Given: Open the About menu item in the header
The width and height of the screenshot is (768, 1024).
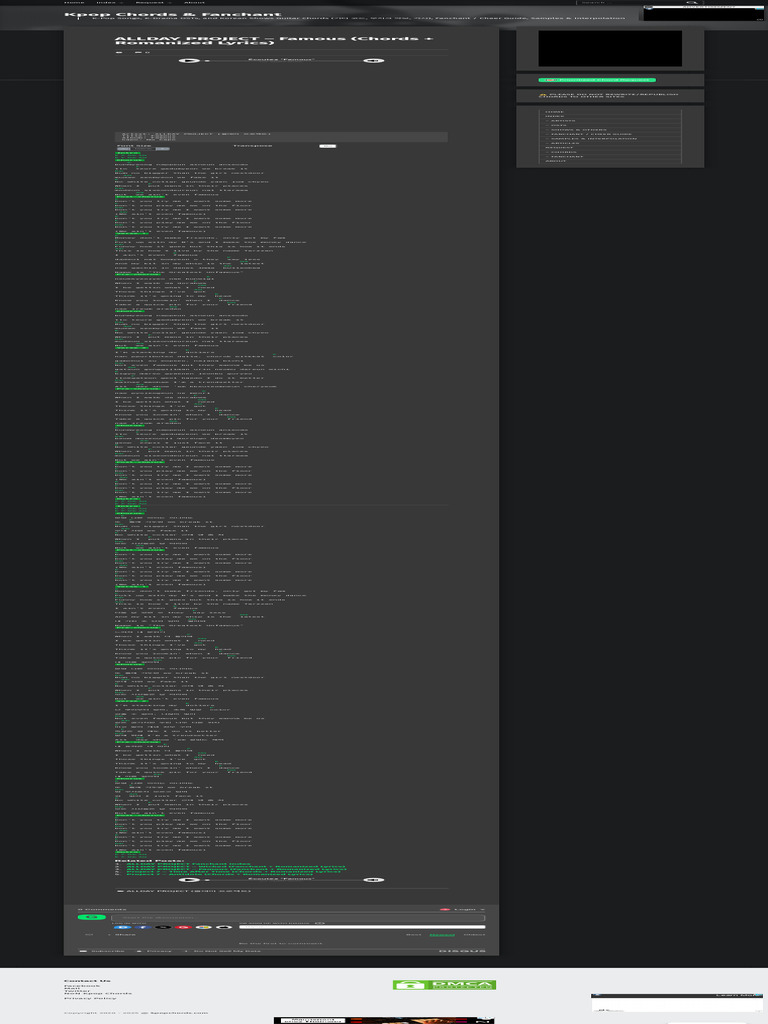Looking at the screenshot, I should coord(195,3).
